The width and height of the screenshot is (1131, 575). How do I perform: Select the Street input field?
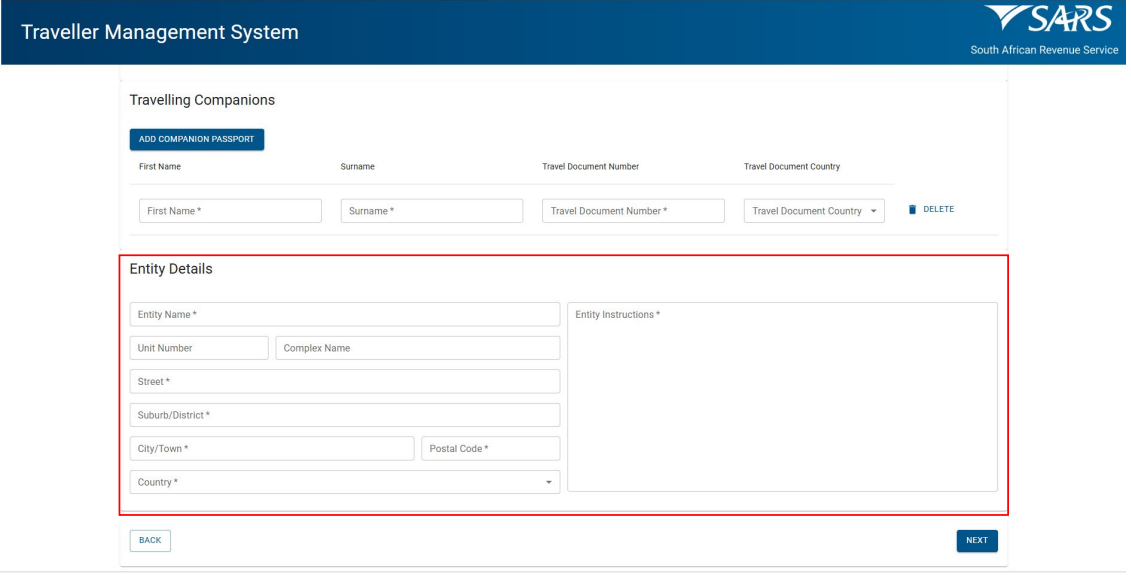pyautogui.click(x=344, y=382)
